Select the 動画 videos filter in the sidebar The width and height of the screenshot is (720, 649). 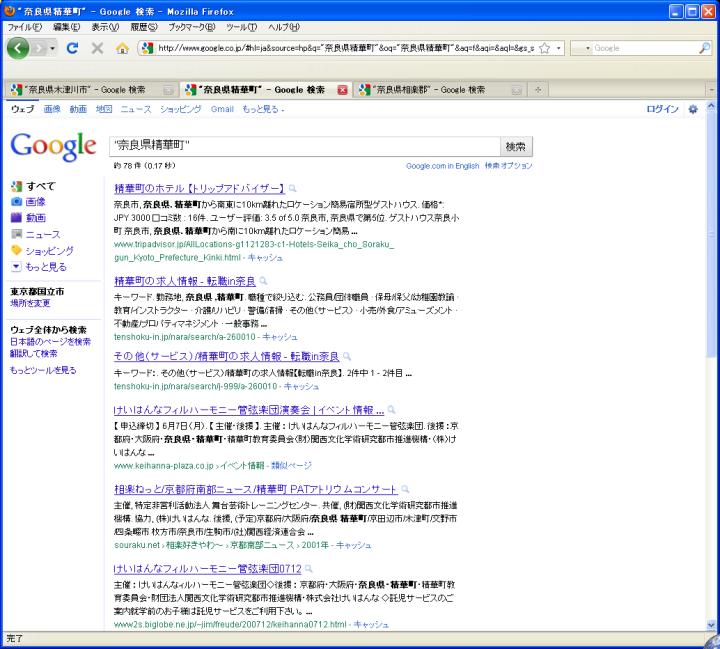click(x=35, y=217)
